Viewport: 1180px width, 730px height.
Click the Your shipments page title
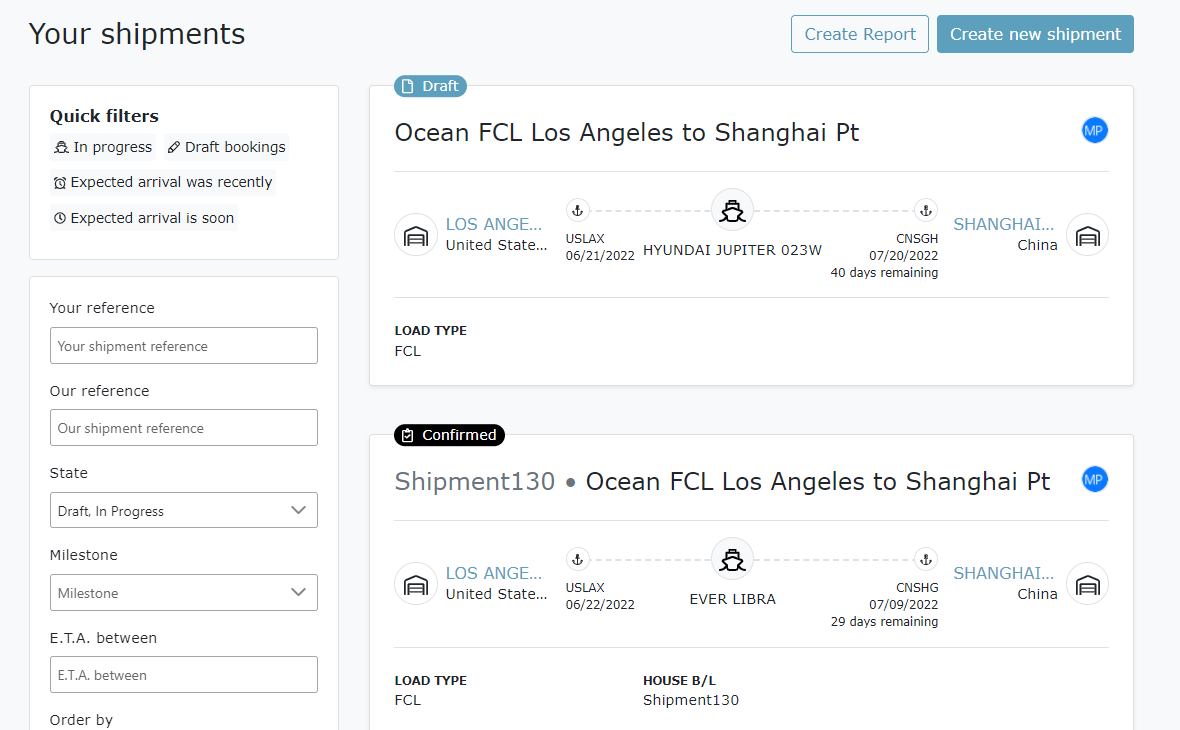coord(137,34)
